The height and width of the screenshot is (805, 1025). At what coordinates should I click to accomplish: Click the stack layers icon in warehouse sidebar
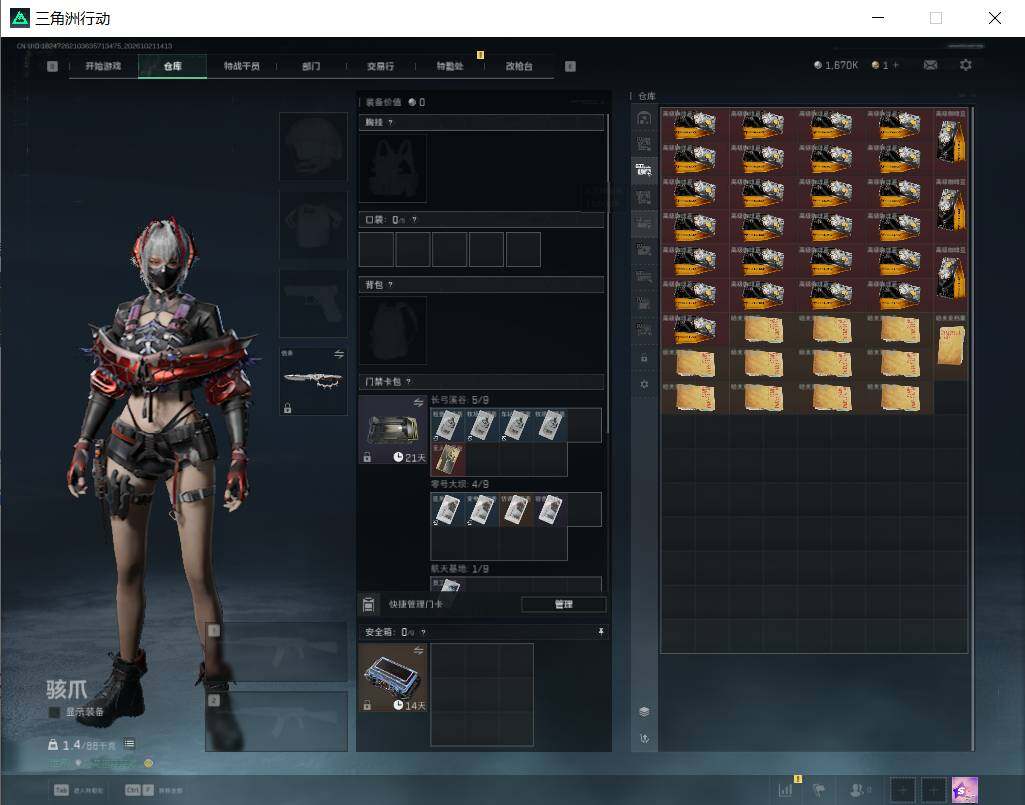point(644,711)
